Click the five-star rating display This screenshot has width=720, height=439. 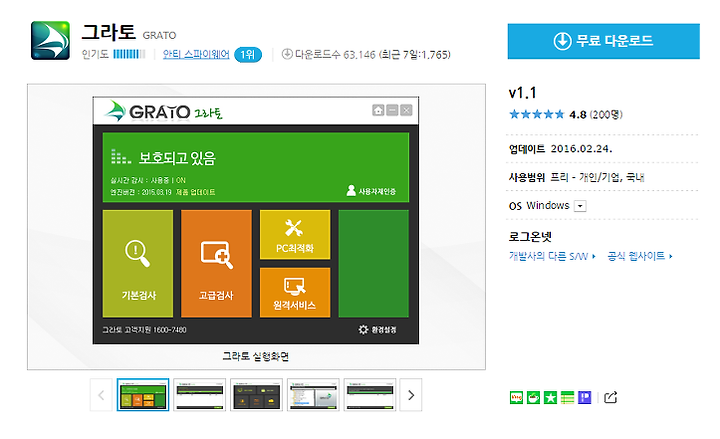(536, 114)
